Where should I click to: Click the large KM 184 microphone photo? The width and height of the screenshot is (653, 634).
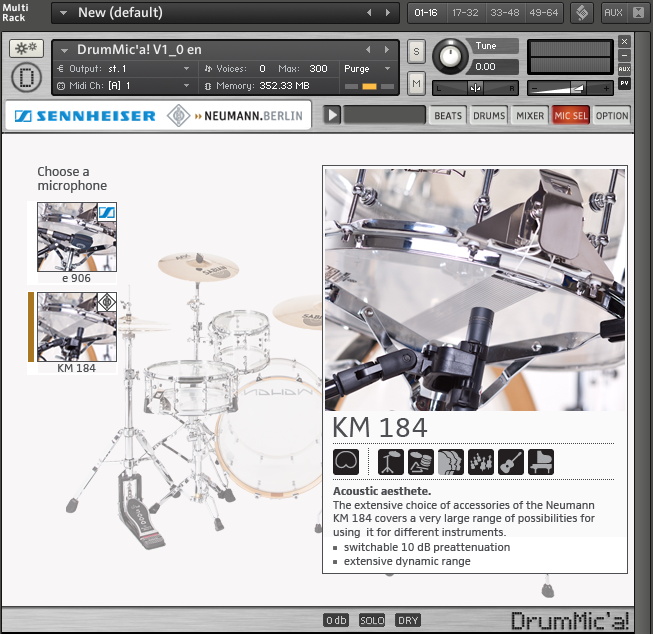[x=475, y=290]
